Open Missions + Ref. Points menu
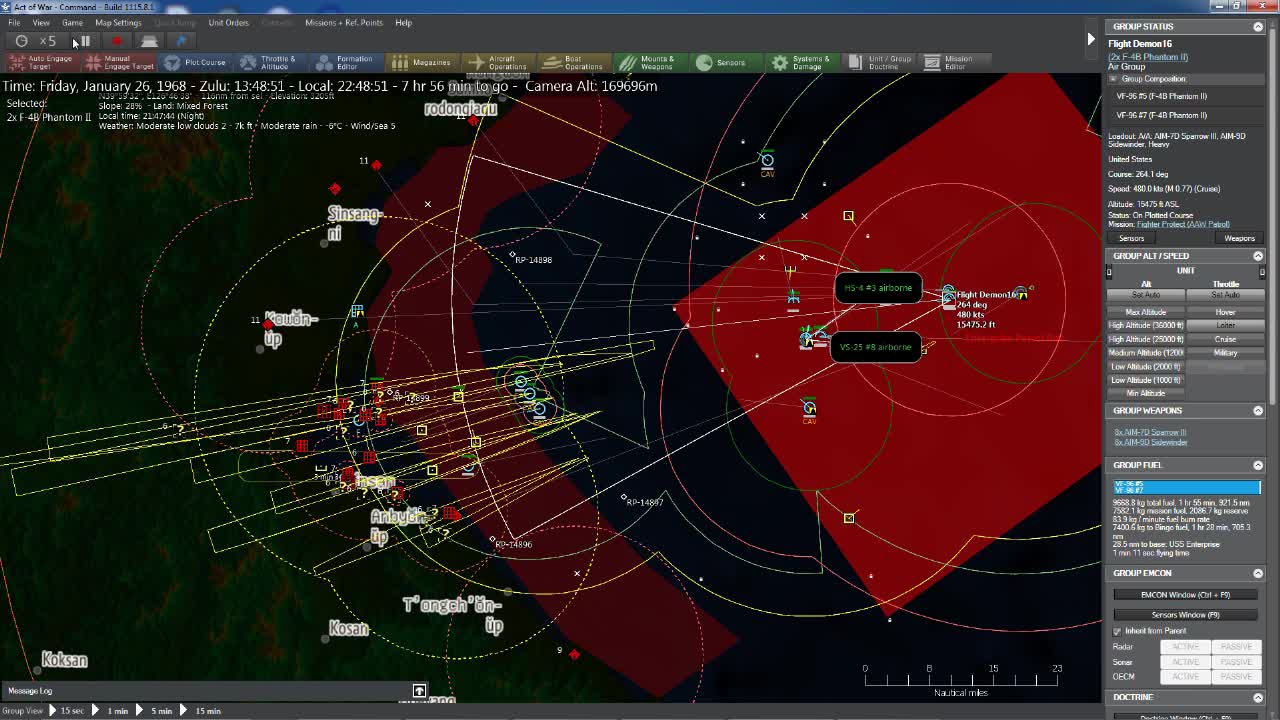 [x=343, y=22]
